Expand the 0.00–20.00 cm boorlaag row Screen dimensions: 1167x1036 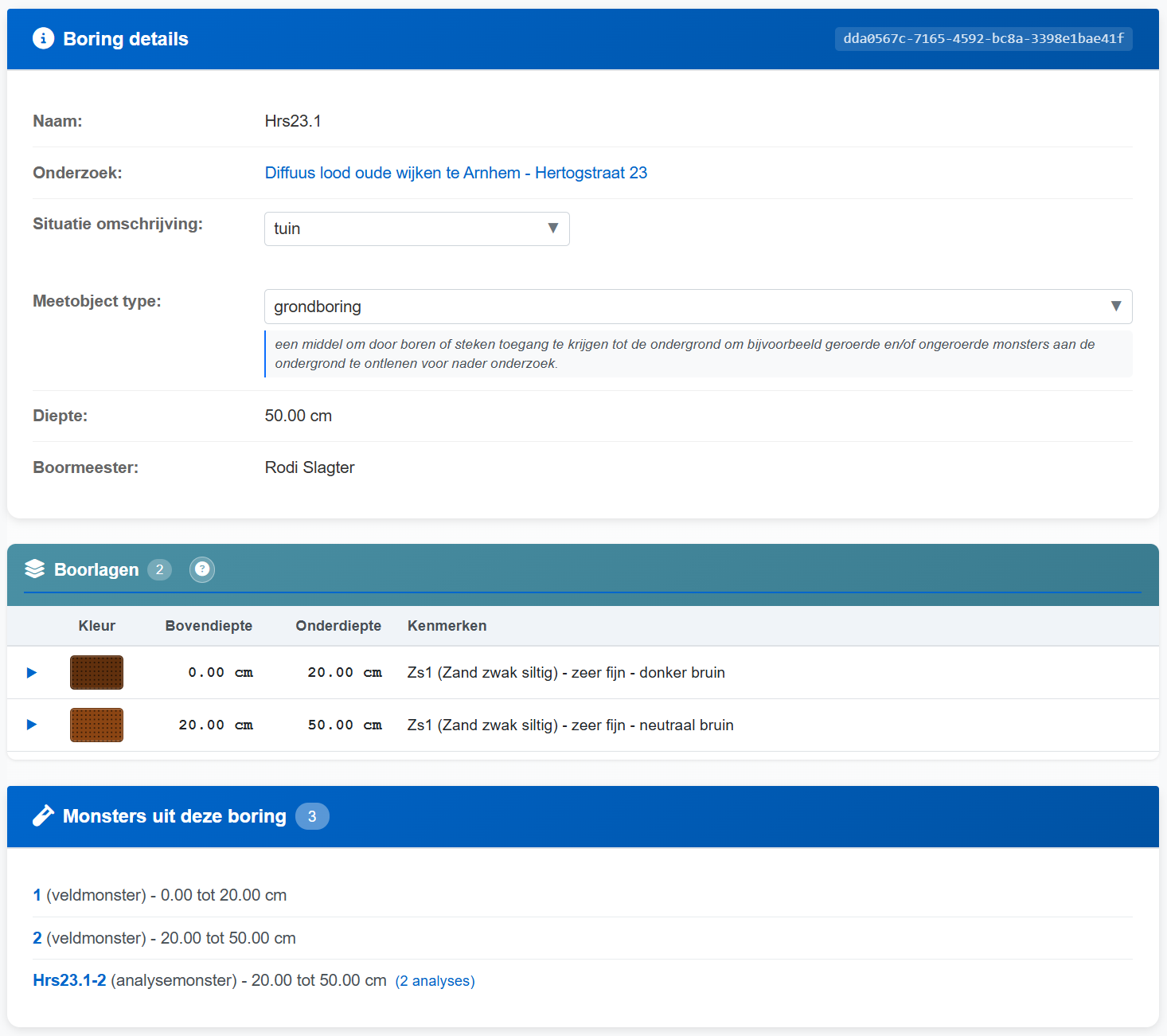pos(32,673)
